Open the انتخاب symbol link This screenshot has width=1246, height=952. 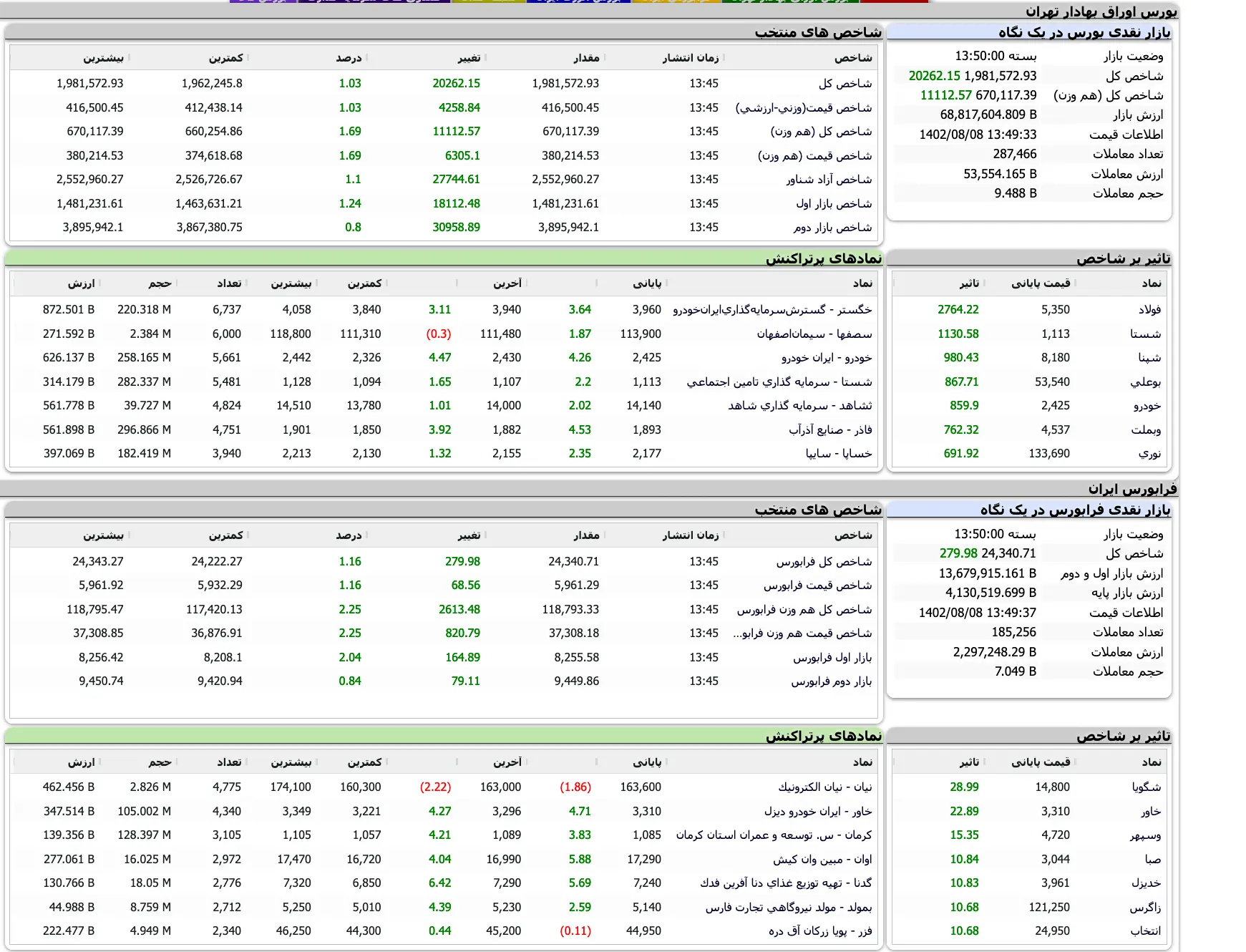tap(1146, 931)
